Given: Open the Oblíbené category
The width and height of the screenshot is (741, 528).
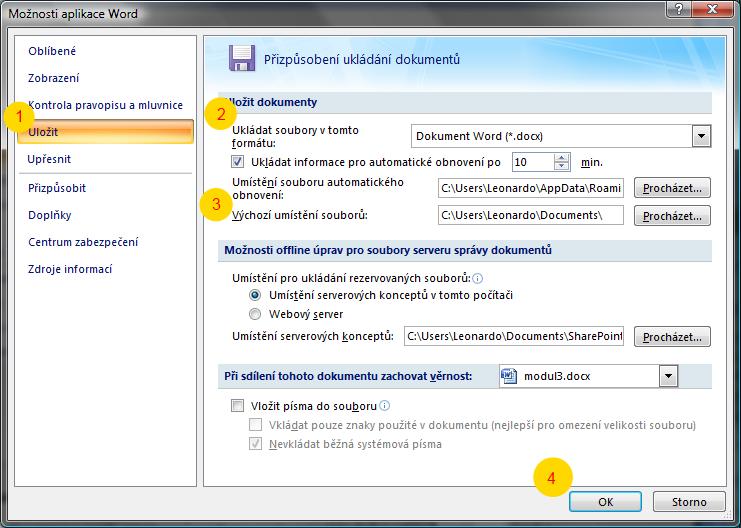Looking at the screenshot, I should pos(52,51).
